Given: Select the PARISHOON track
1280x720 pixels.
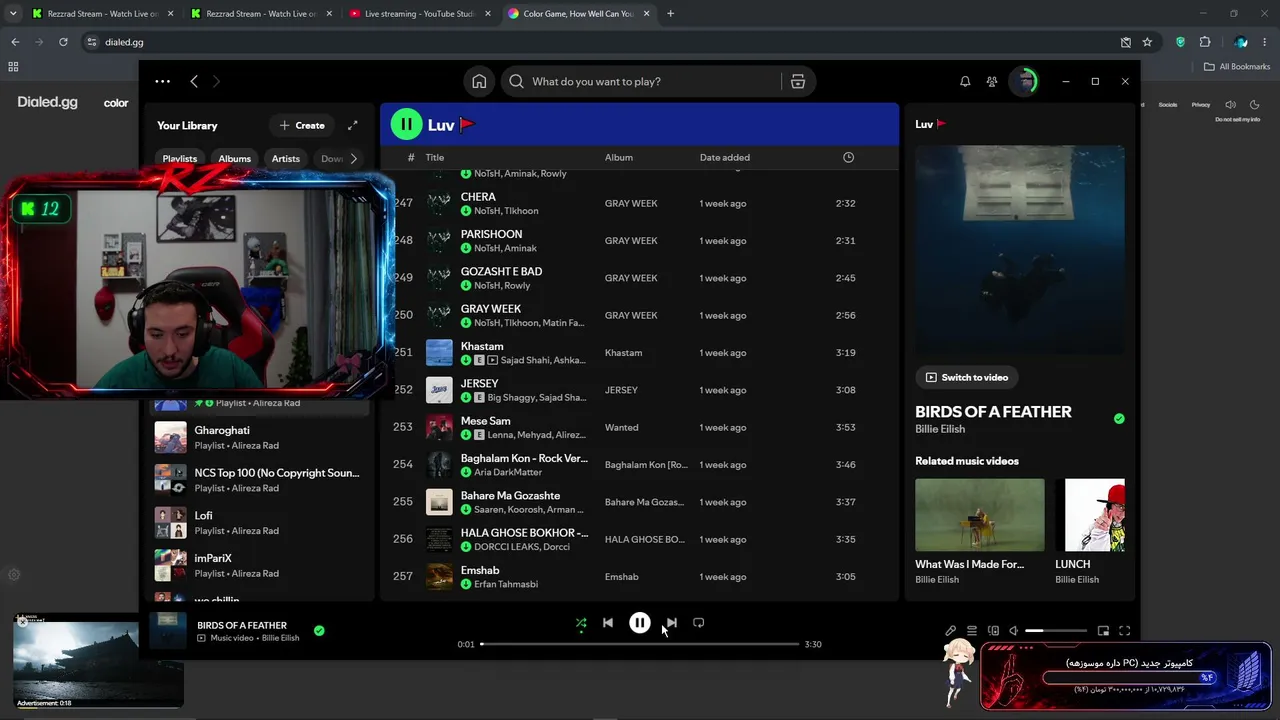Looking at the screenshot, I should [x=491, y=234].
